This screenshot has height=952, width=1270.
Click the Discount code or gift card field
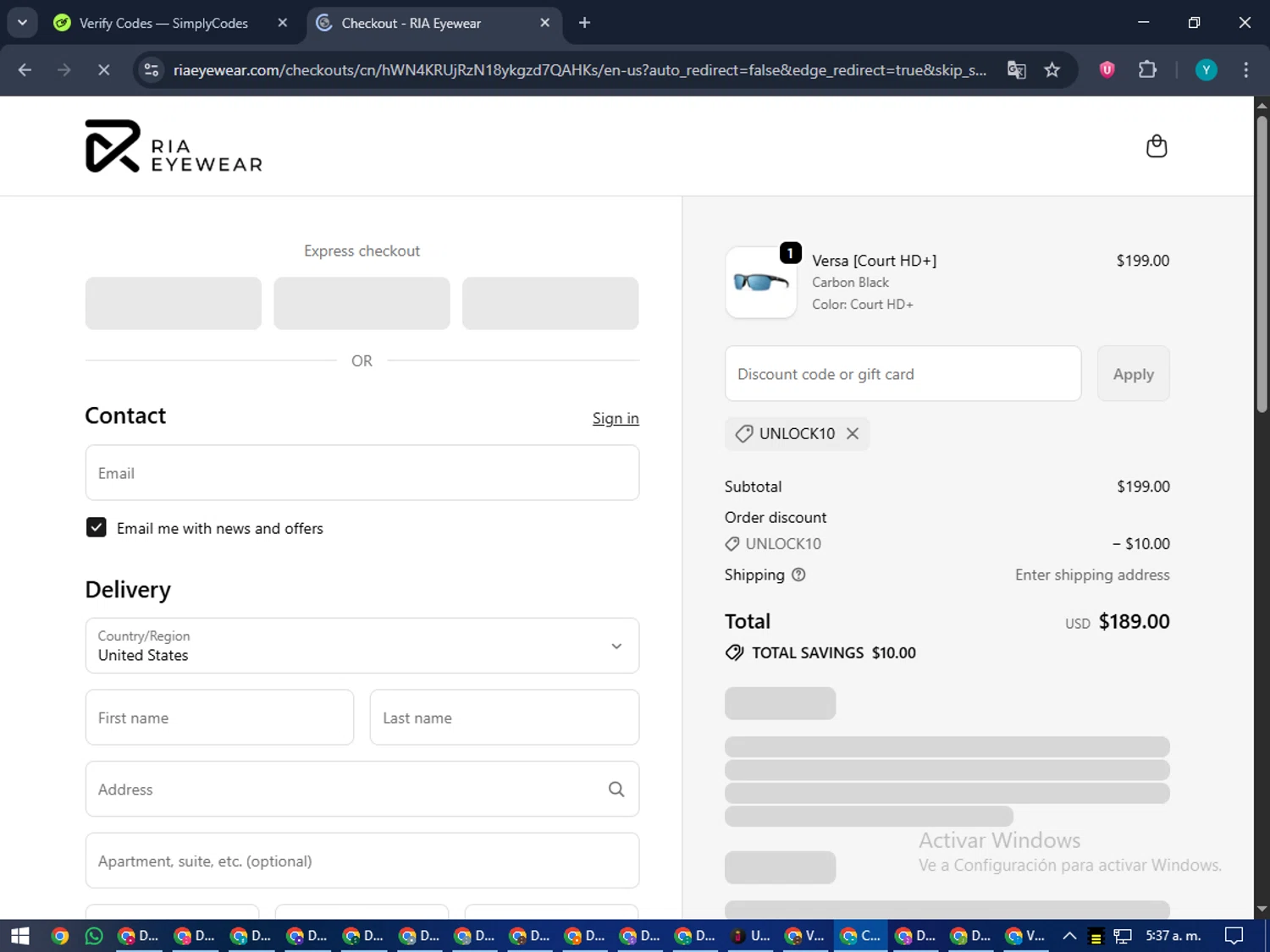point(903,374)
